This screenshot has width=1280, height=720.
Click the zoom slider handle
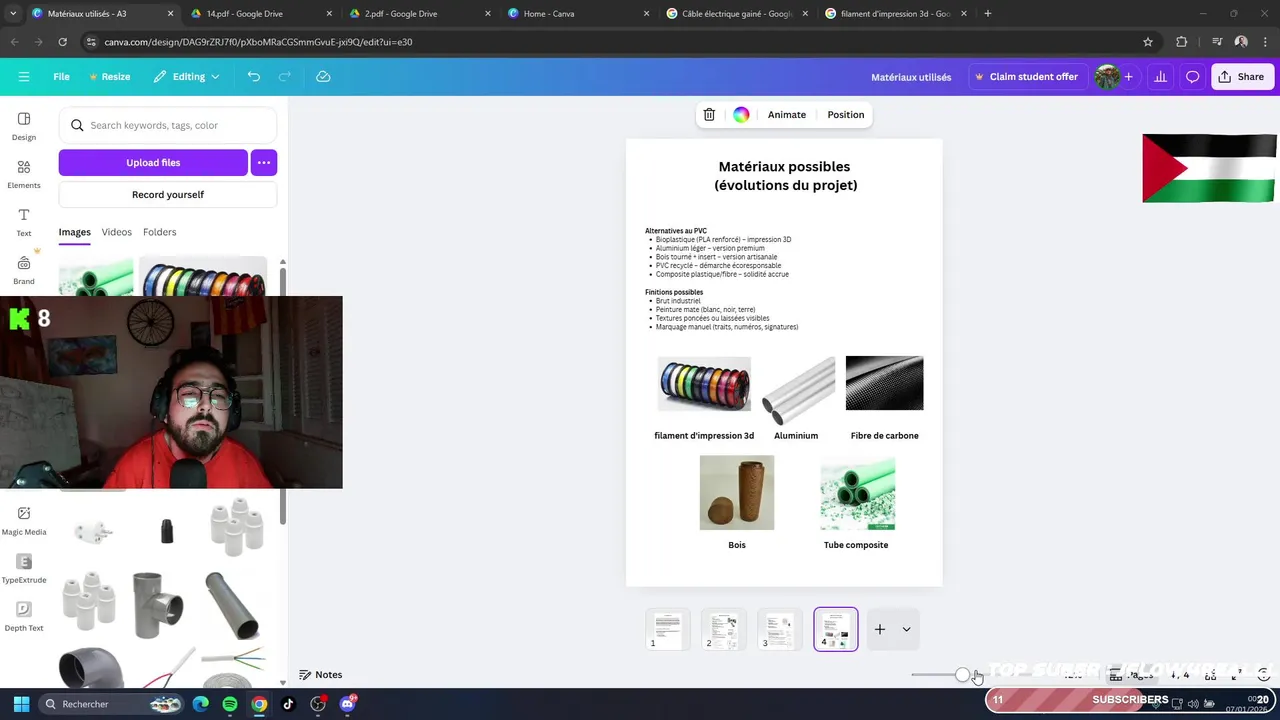tap(962, 675)
